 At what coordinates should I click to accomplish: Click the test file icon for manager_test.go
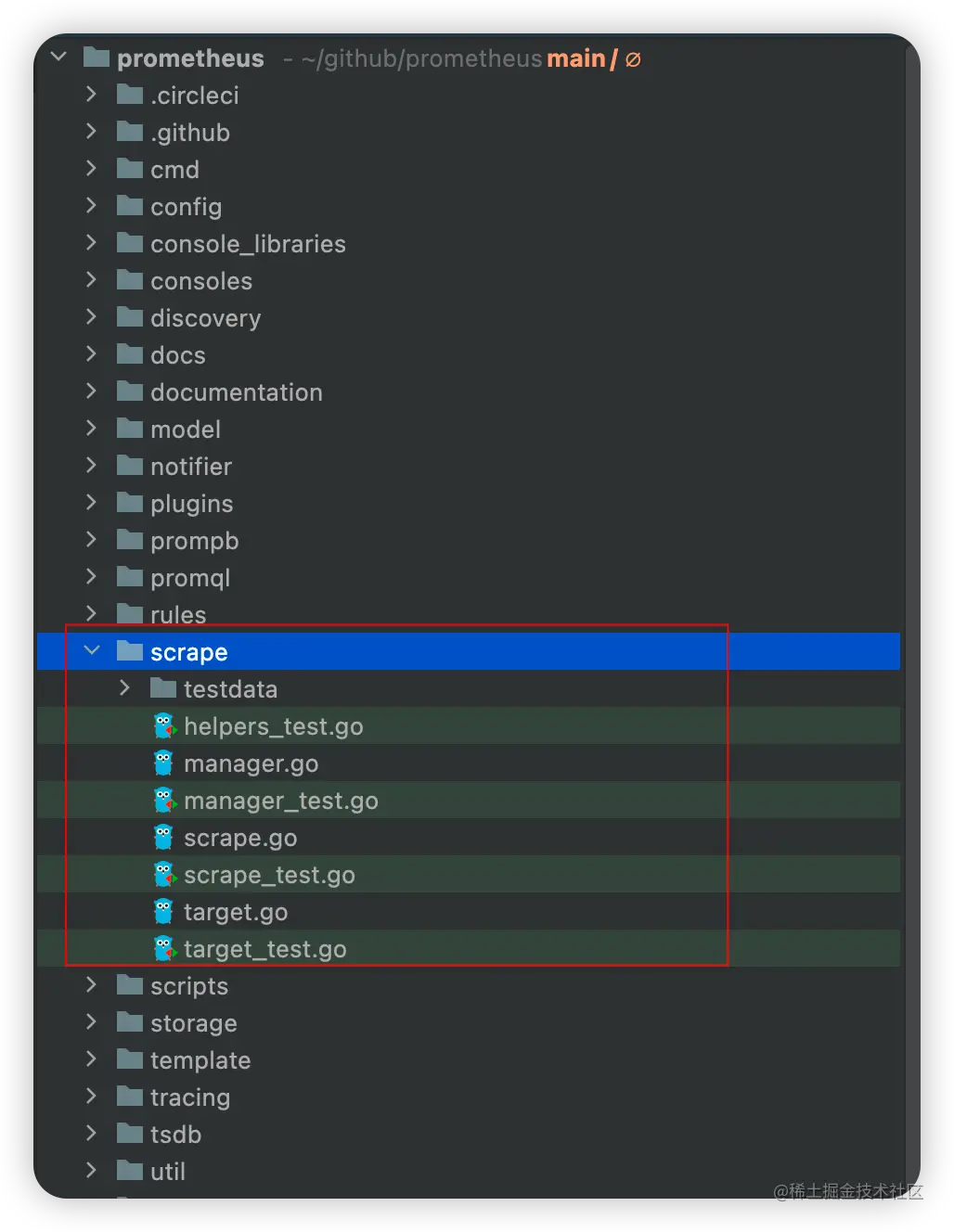pos(164,801)
